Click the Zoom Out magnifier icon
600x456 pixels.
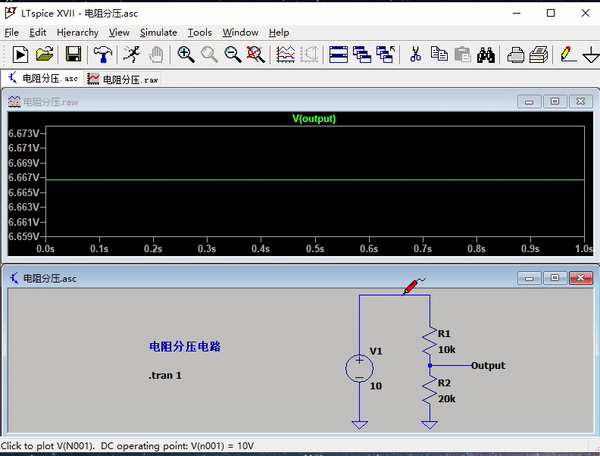click(233, 55)
